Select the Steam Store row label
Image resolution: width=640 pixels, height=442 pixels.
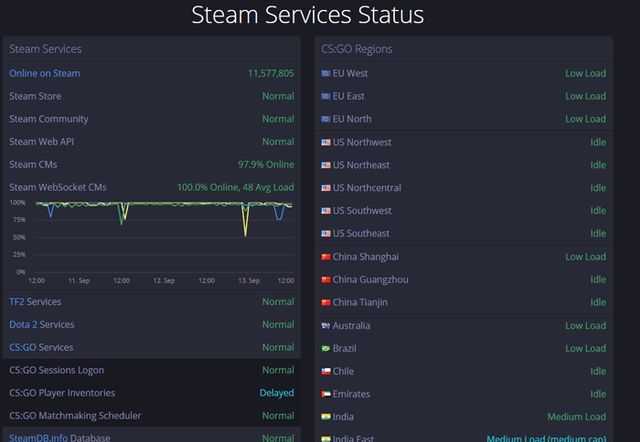coord(35,97)
